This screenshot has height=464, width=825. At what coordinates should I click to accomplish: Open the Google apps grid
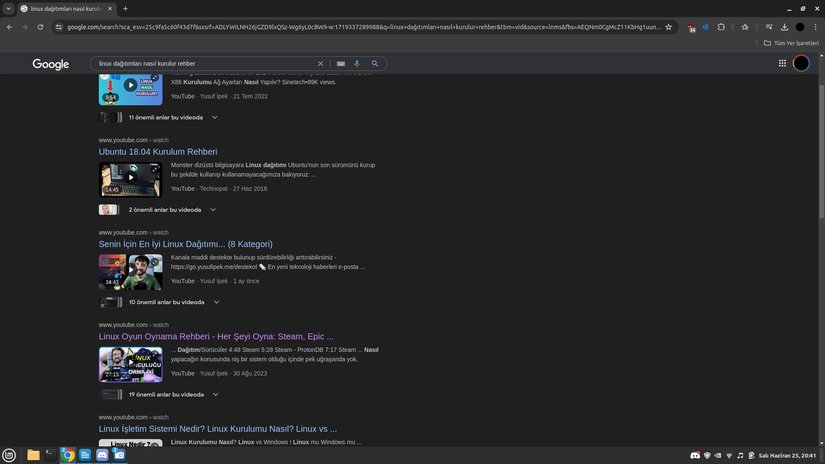pos(782,63)
